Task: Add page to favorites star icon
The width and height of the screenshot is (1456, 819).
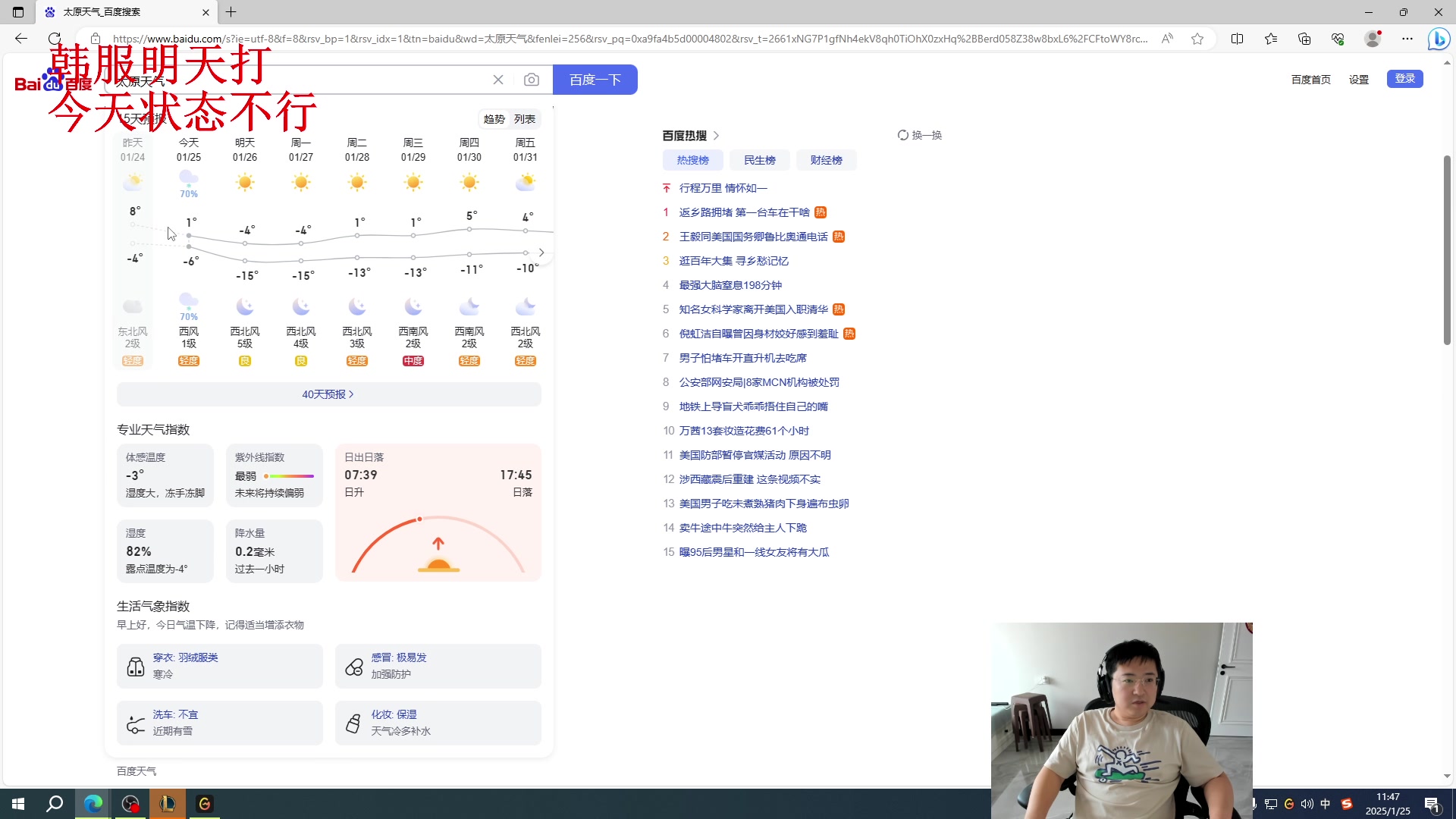Action: click(x=1197, y=39)
